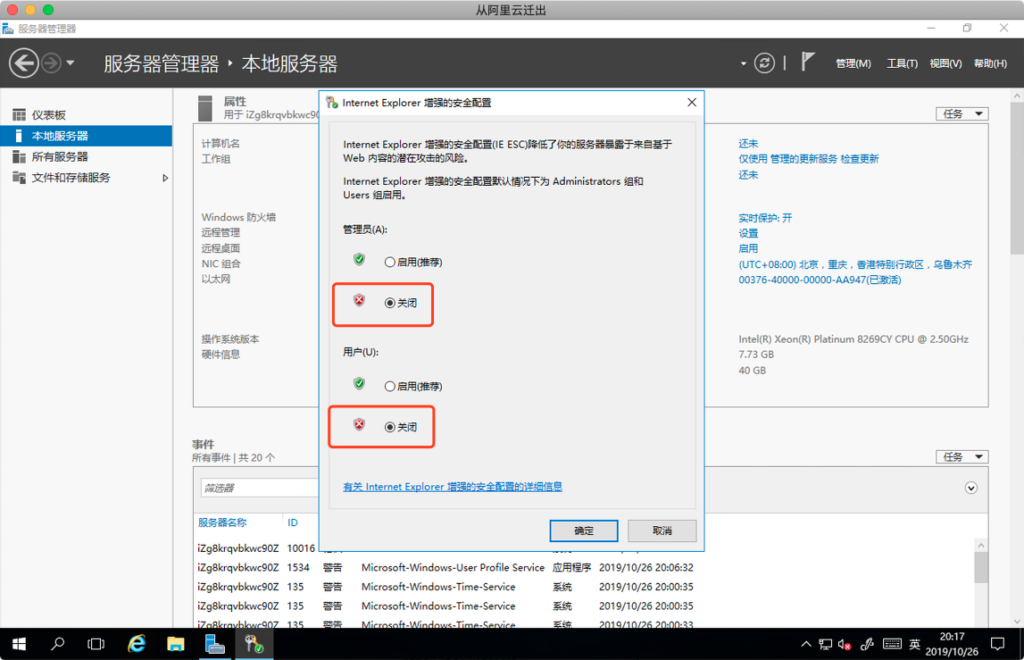Expand 文件和存储服务 sidebar arrow
The image size is (1024, 660).
(166, 178)
